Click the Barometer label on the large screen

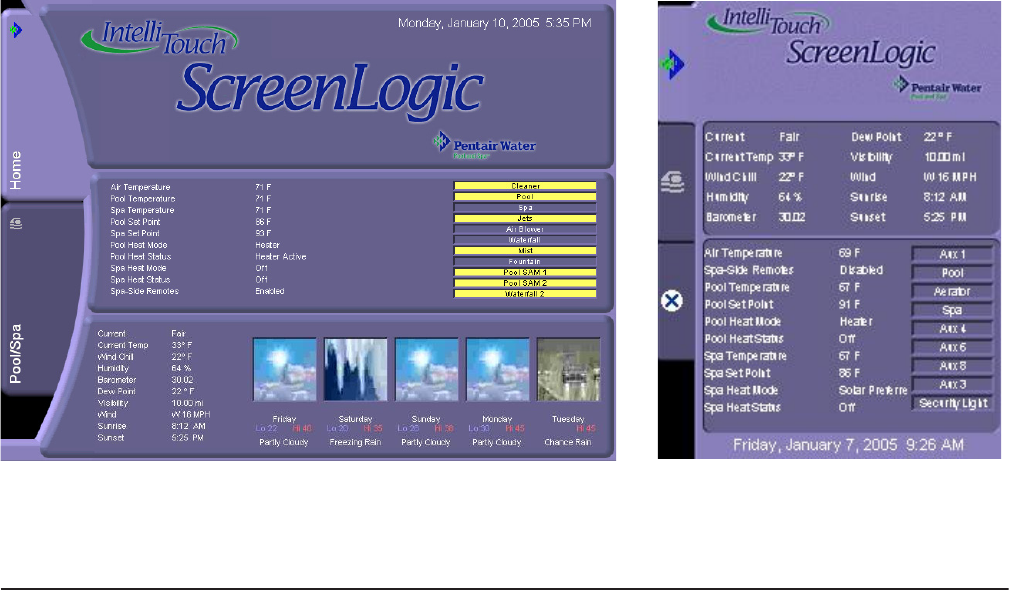pos(116,380)
